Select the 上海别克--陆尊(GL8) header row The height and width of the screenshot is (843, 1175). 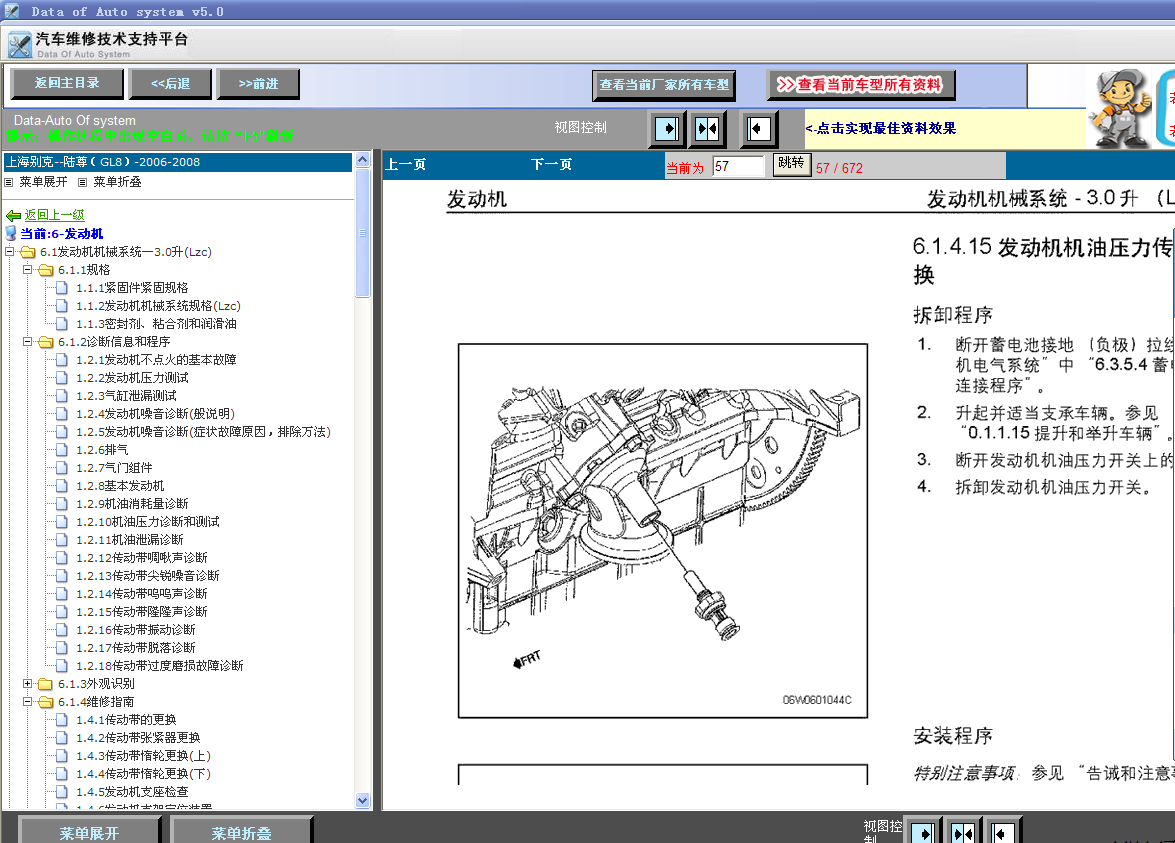coord(178,162)
